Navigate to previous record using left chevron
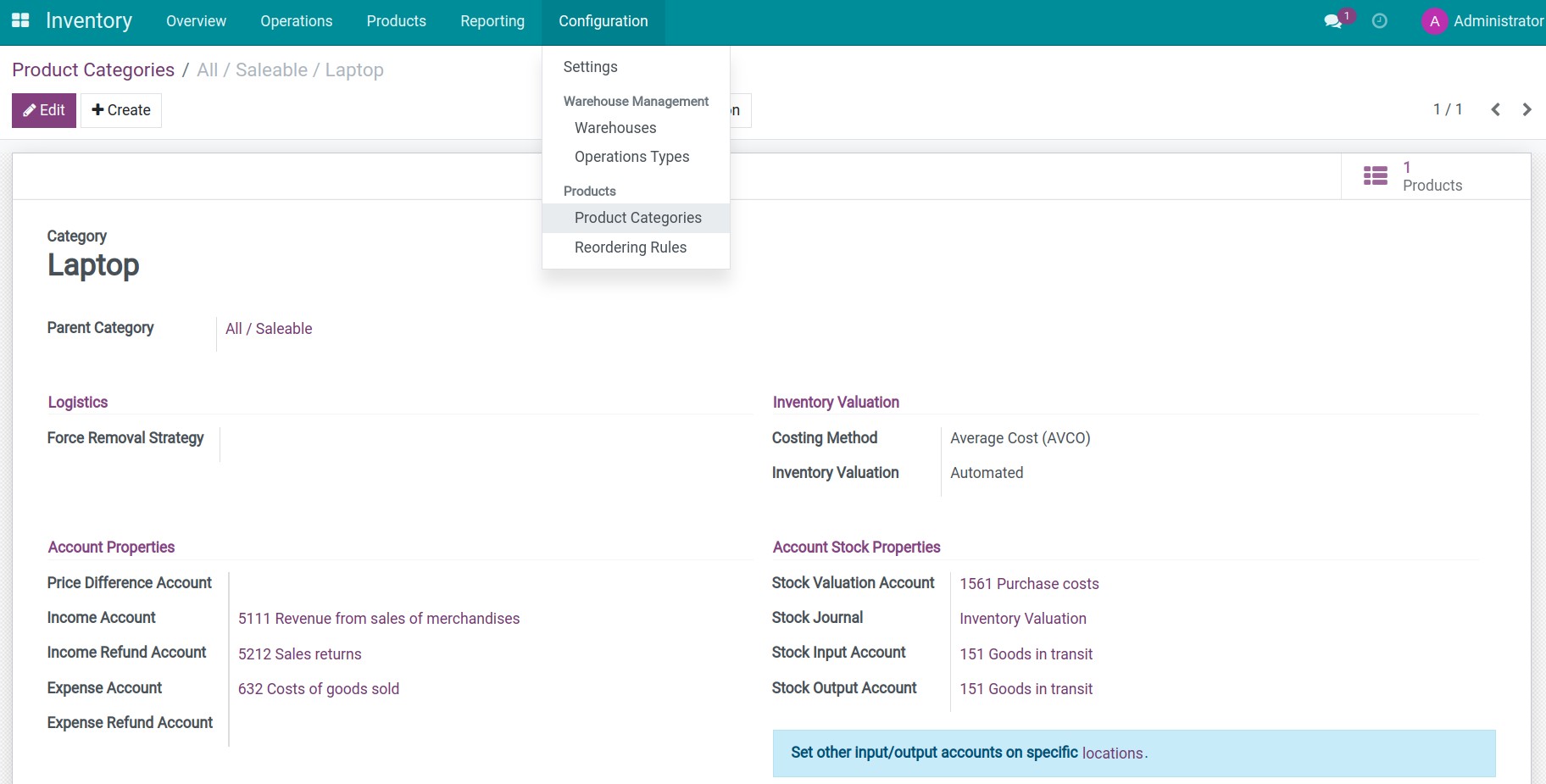This screenshot has width=1546, height=784. 1496,109
